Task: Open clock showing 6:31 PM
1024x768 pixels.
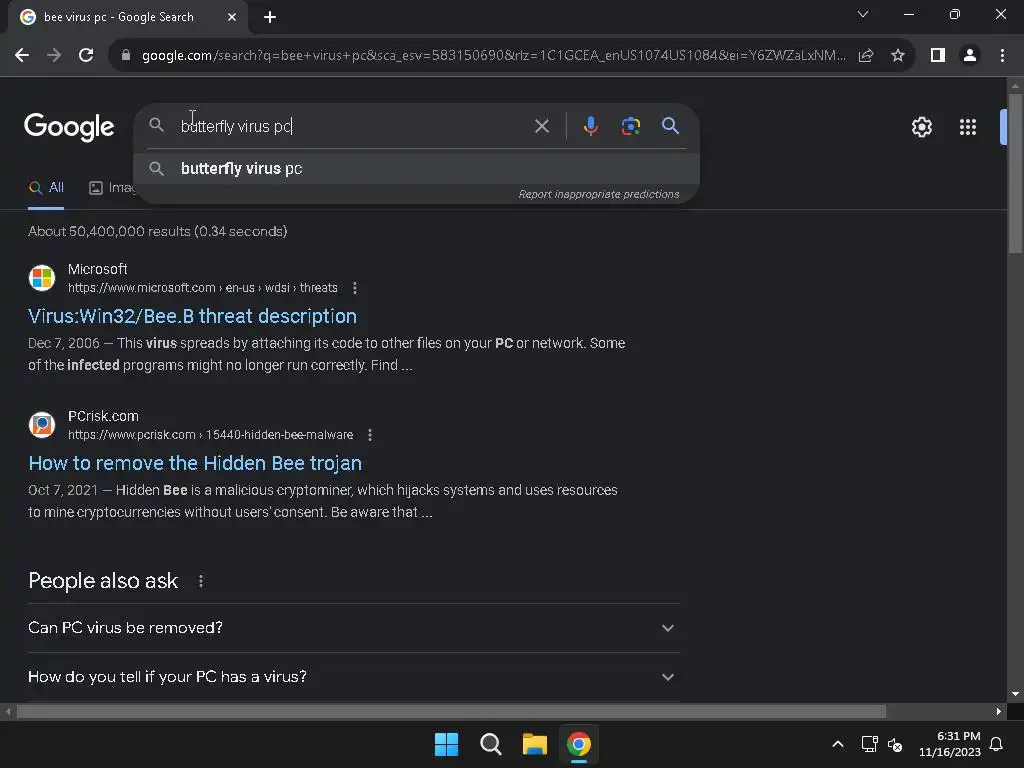Action: 950,744
